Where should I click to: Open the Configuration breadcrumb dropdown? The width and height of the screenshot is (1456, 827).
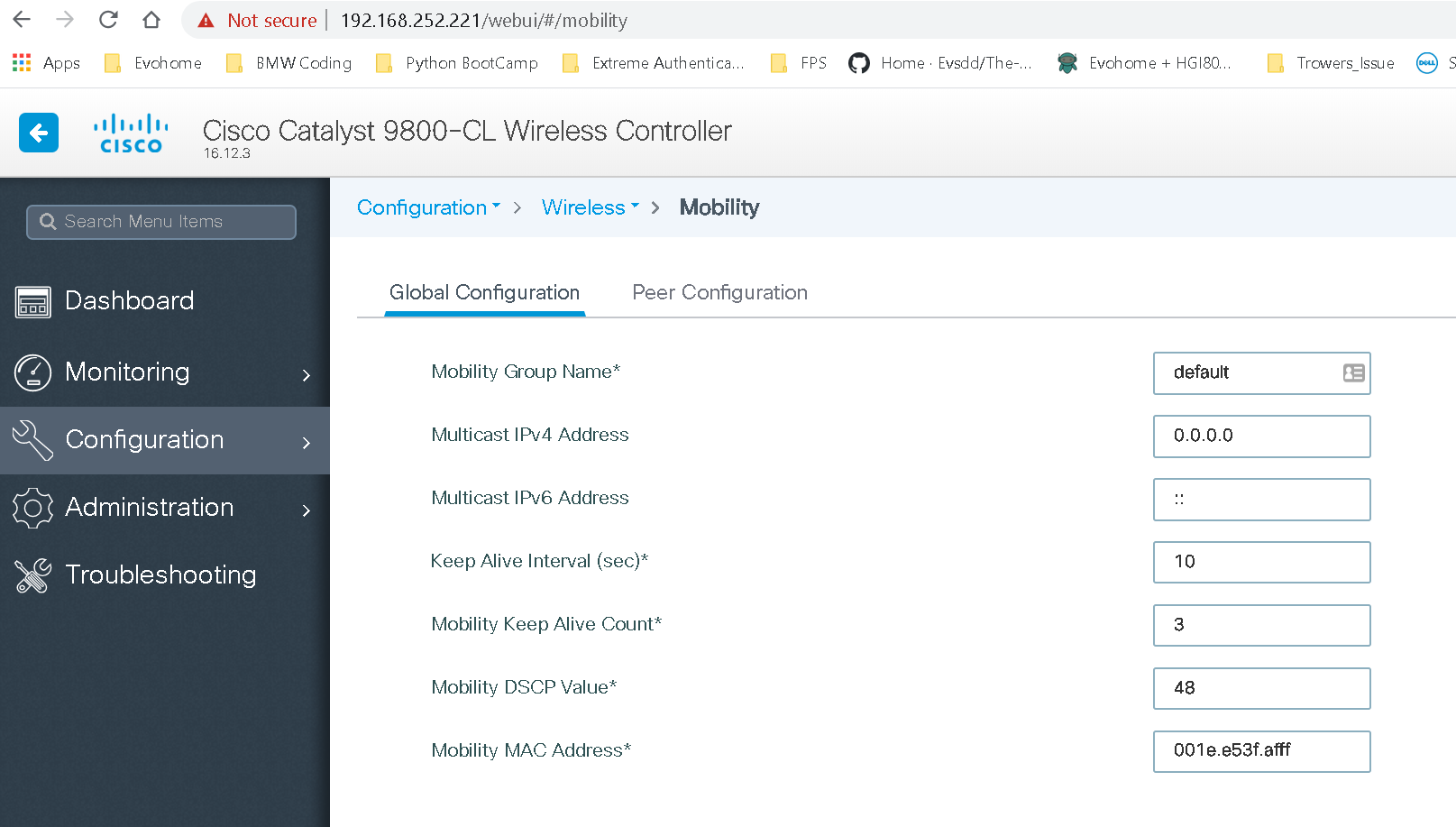pyautogui.click(x=428, y=207)
